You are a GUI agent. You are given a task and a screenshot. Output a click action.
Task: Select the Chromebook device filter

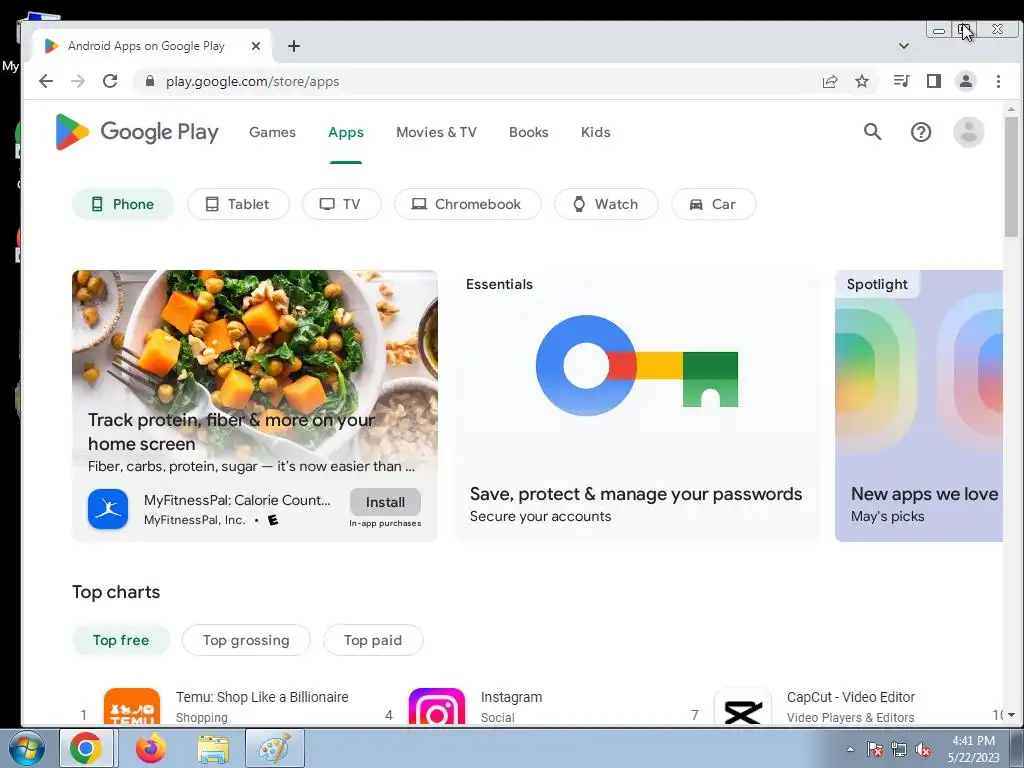pos(468,204)
